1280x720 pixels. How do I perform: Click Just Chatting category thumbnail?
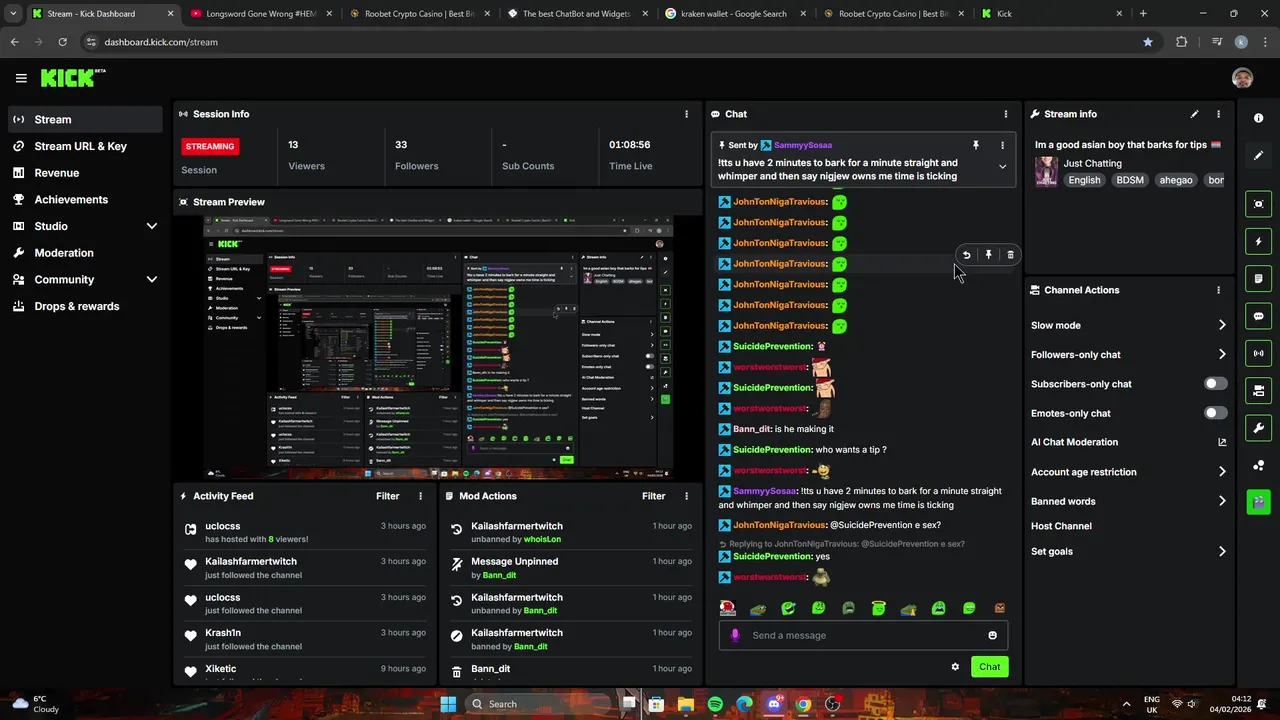coord(1046,171)
